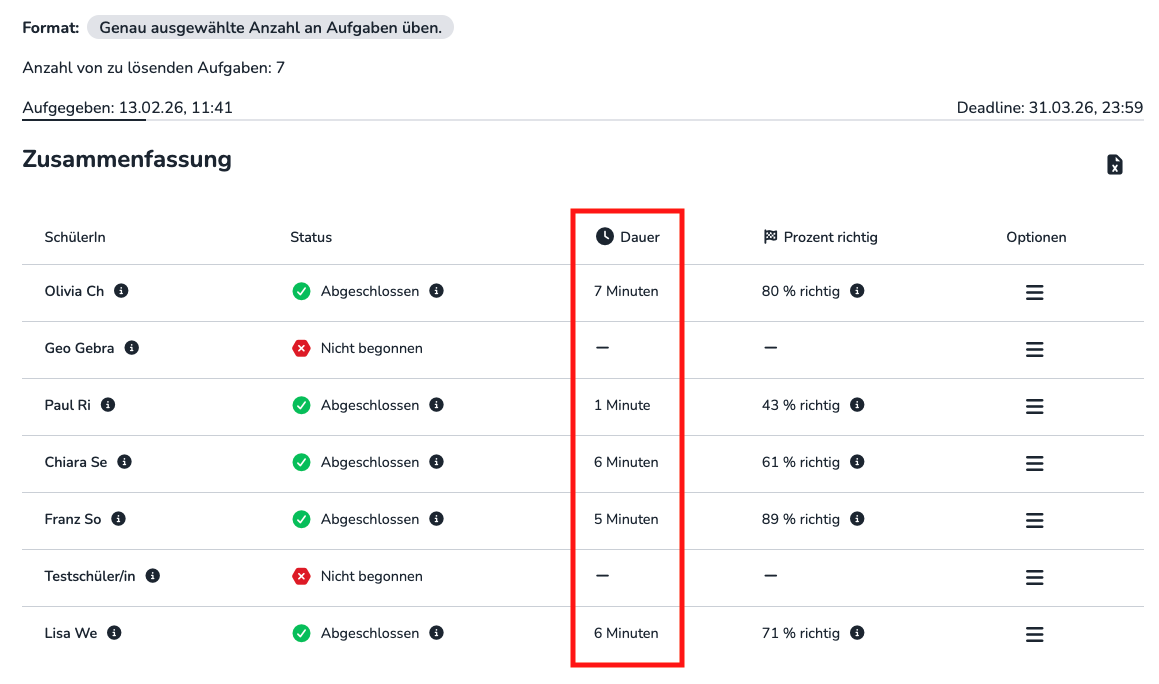This screenshot has height=684, width=1159.
Task: Click info icon next to Lisa We
Action: coord(115,633)
